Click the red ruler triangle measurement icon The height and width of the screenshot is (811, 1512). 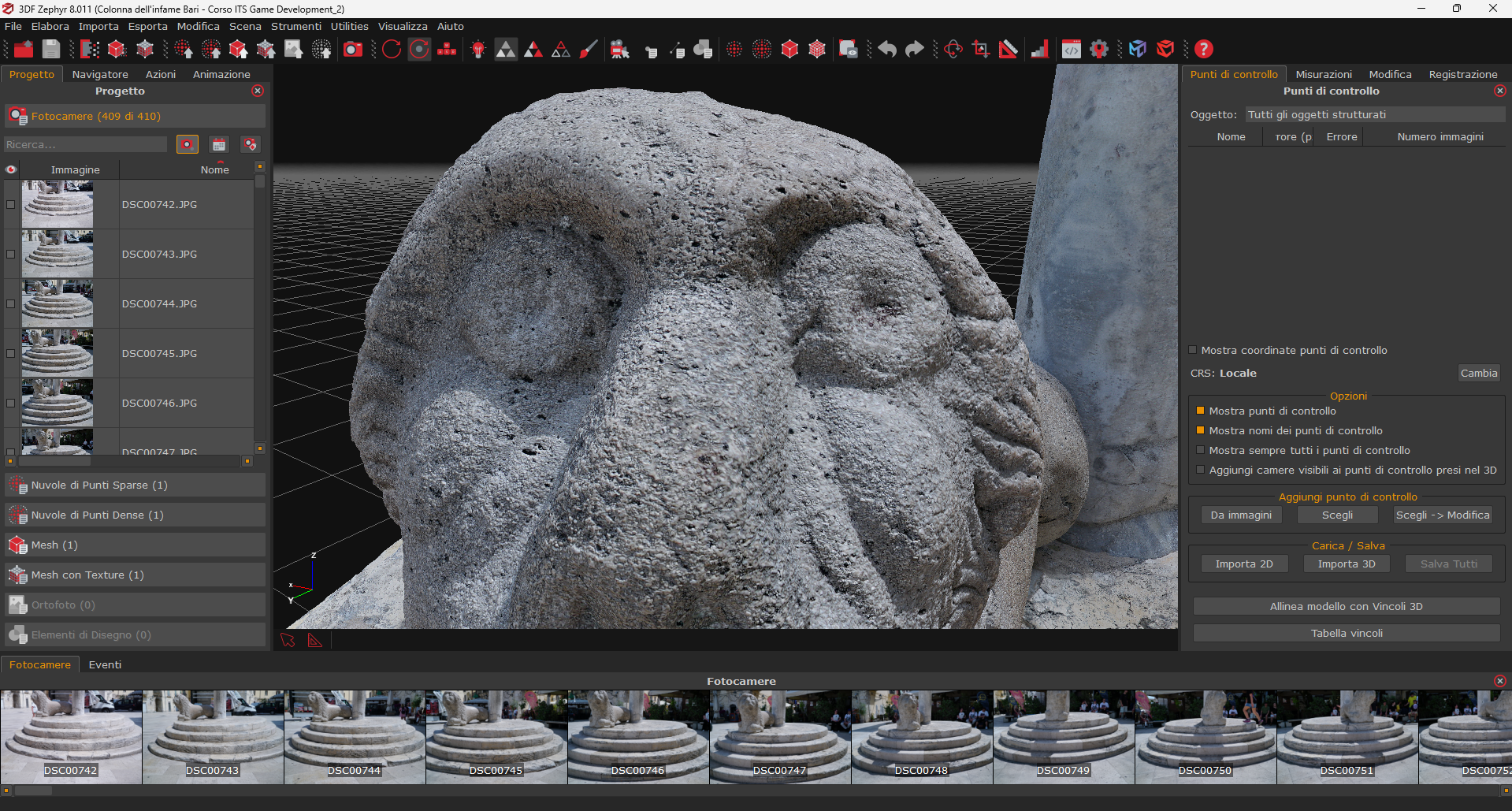coord(1008,50)
